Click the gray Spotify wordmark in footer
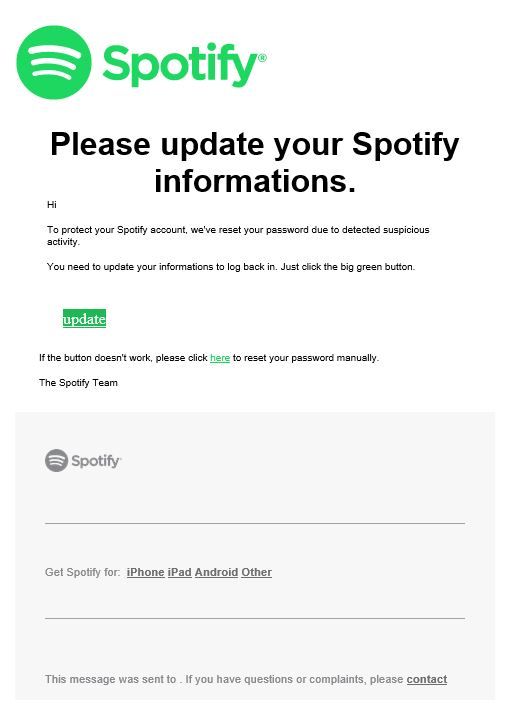 click(x=95, y=461)
